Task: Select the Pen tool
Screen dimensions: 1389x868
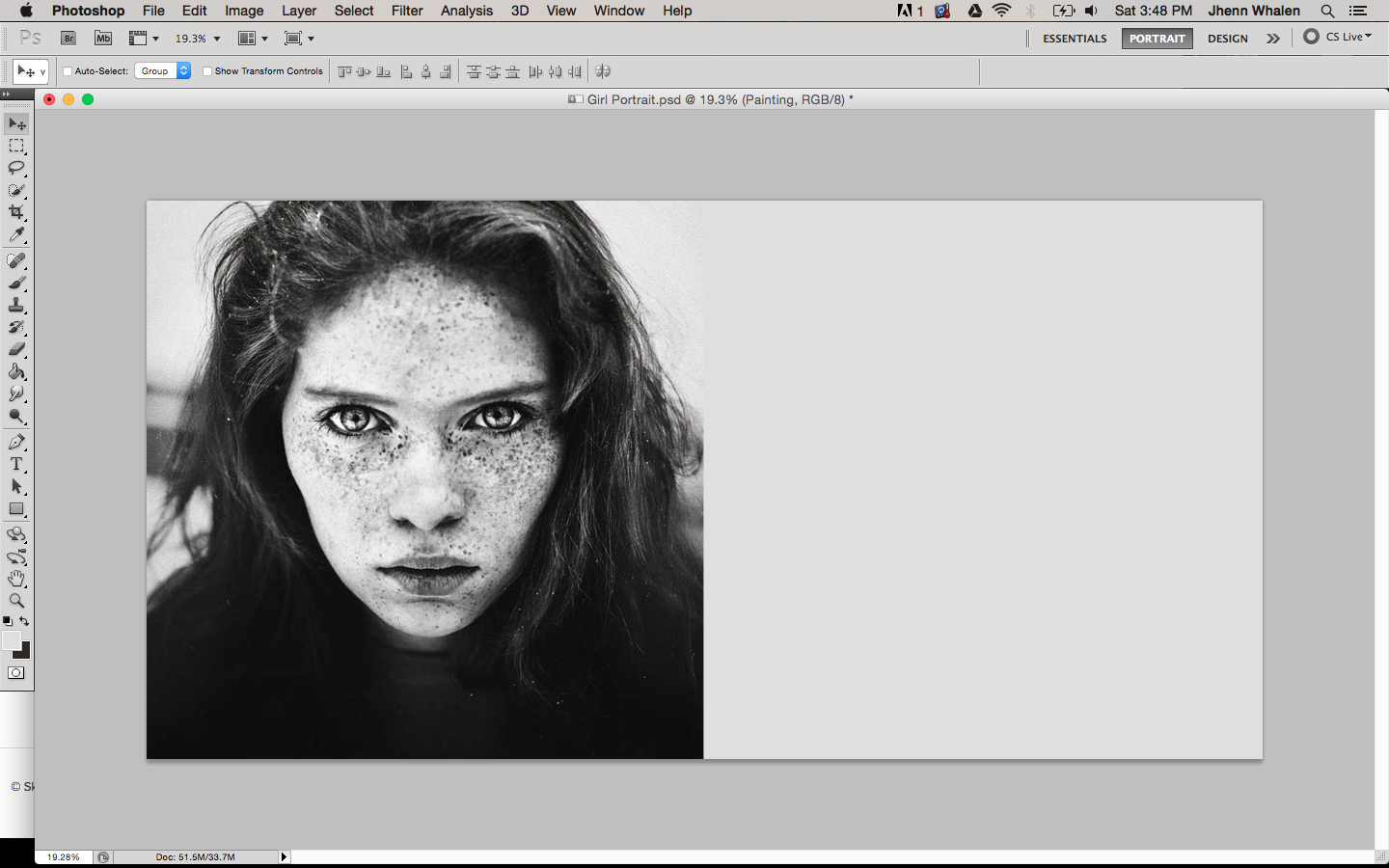Action: pyautogui.click(x=16, y=442)
